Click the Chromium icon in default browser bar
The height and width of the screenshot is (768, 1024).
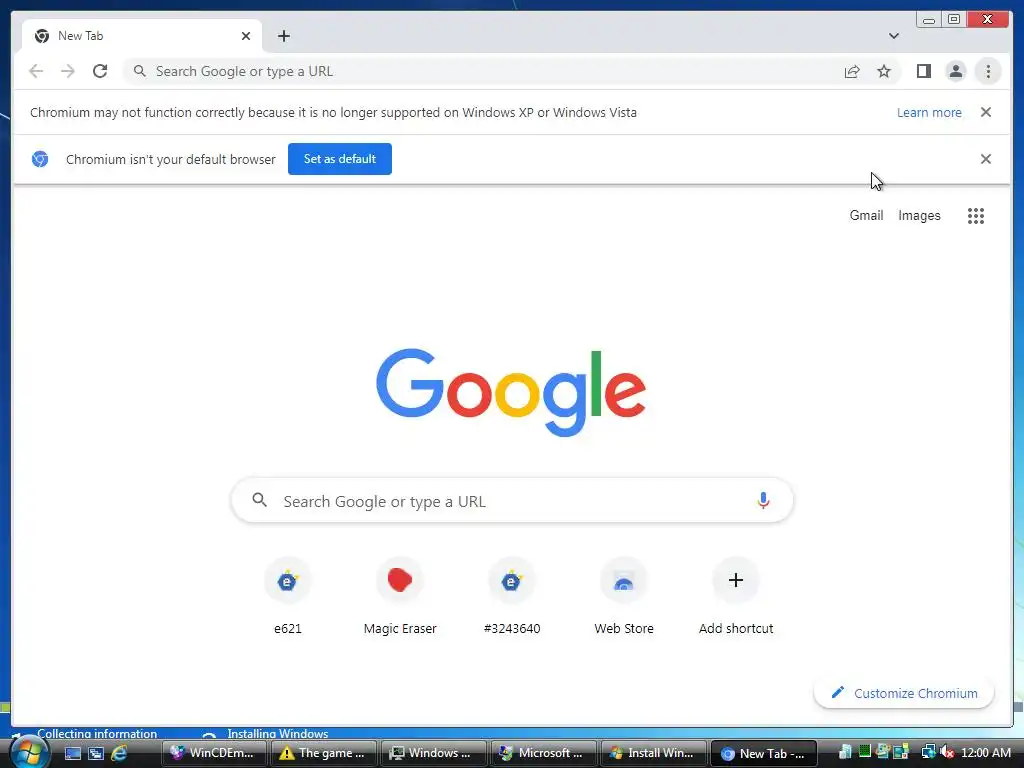pos(40,159)
